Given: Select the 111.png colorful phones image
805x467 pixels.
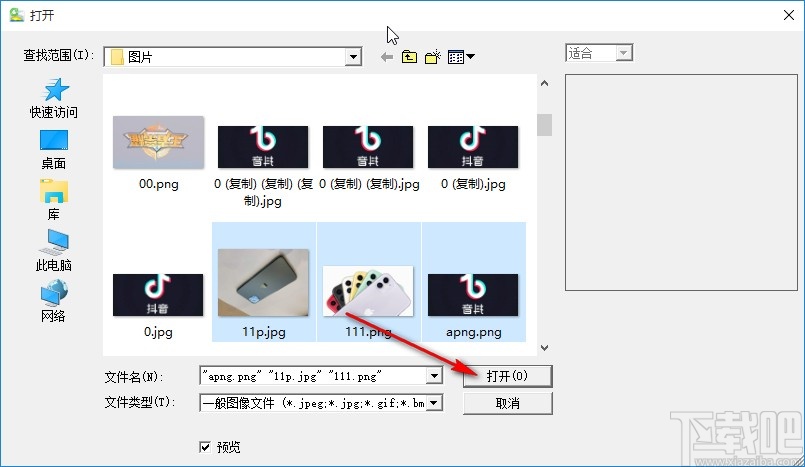Looking at the screenshot, I should 368,290.
